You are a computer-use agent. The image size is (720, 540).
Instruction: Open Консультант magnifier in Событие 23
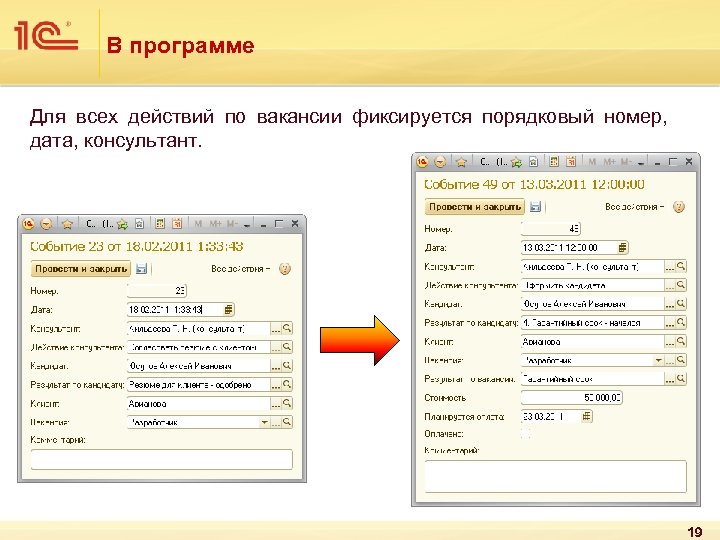pos(287,328)
